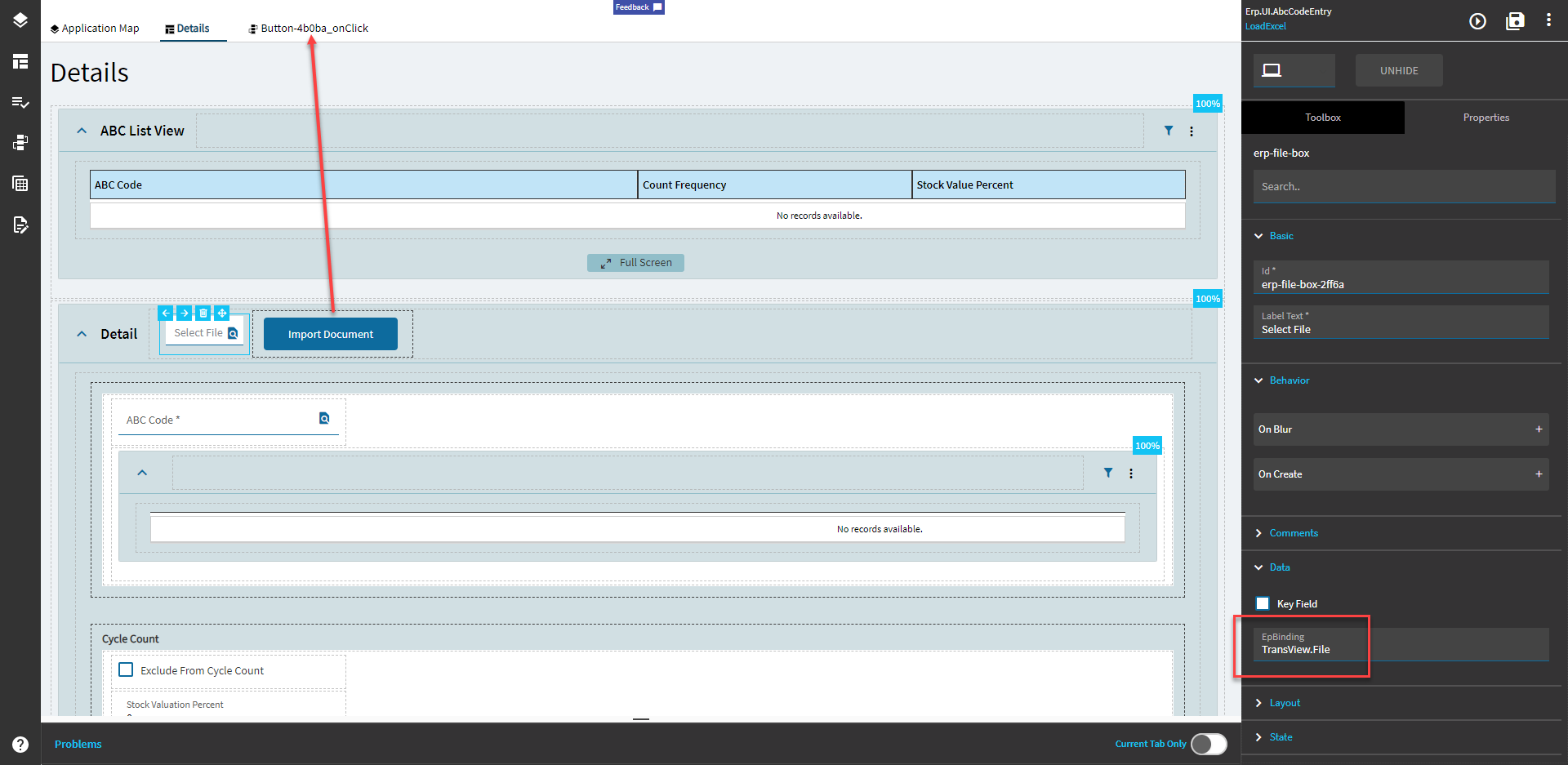Click the inner grid filter icon

pyautogui.click(x=1108, y=473)
